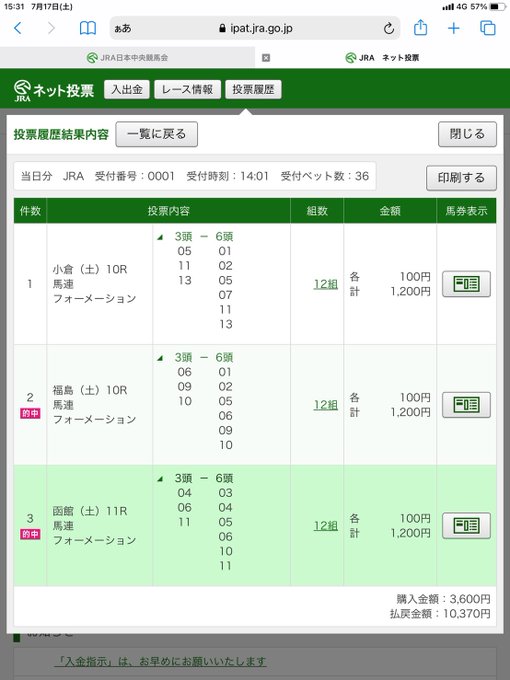Tap the 4G signal strength indicator
Viewport: 510px width, 680px height.
[454, 7]
